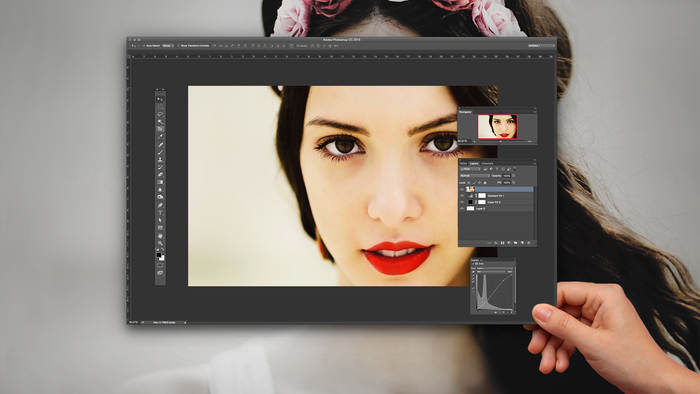
Task: Hide the Color Fill 2 layer
Action: click(462, 202)
